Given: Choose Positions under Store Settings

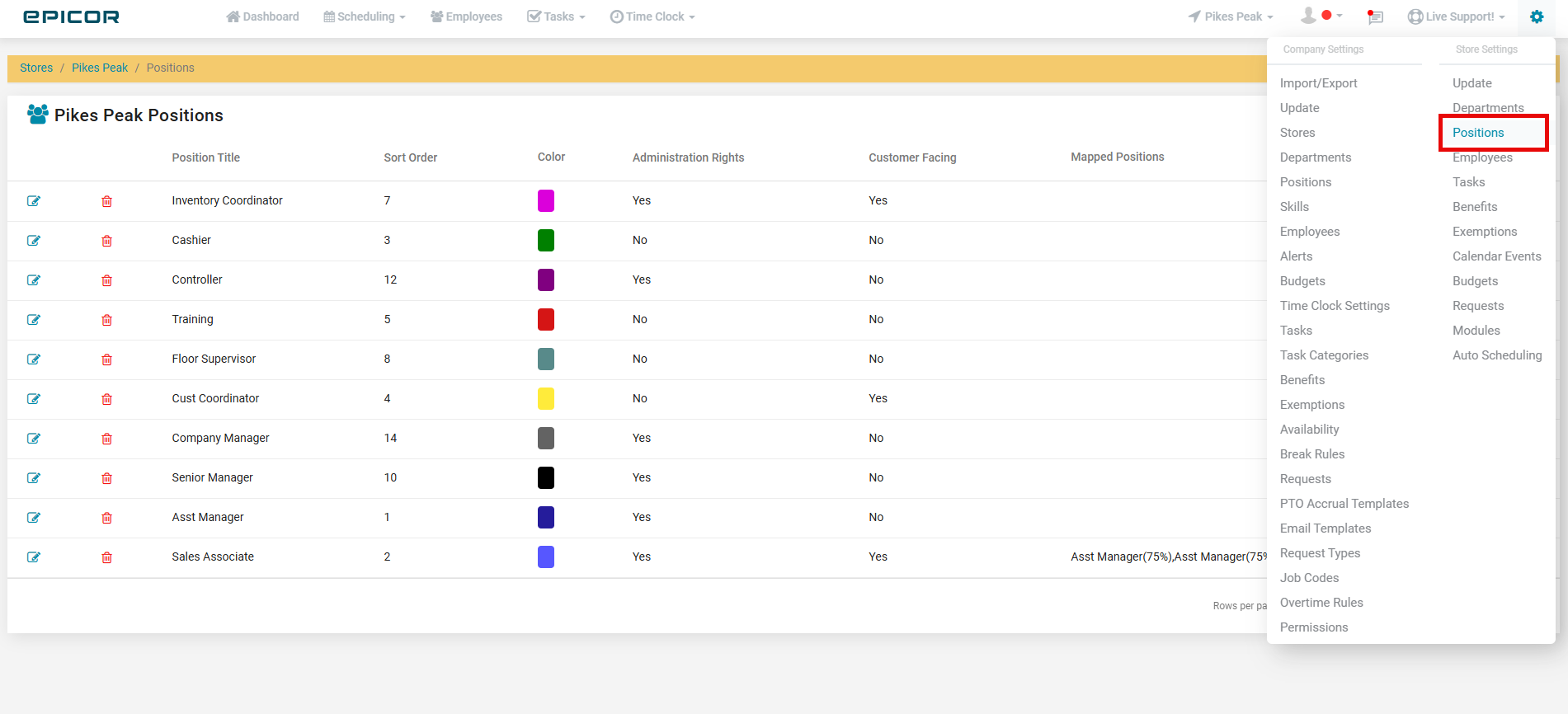Looking at the screenshot, I should tap(1478, 133).
